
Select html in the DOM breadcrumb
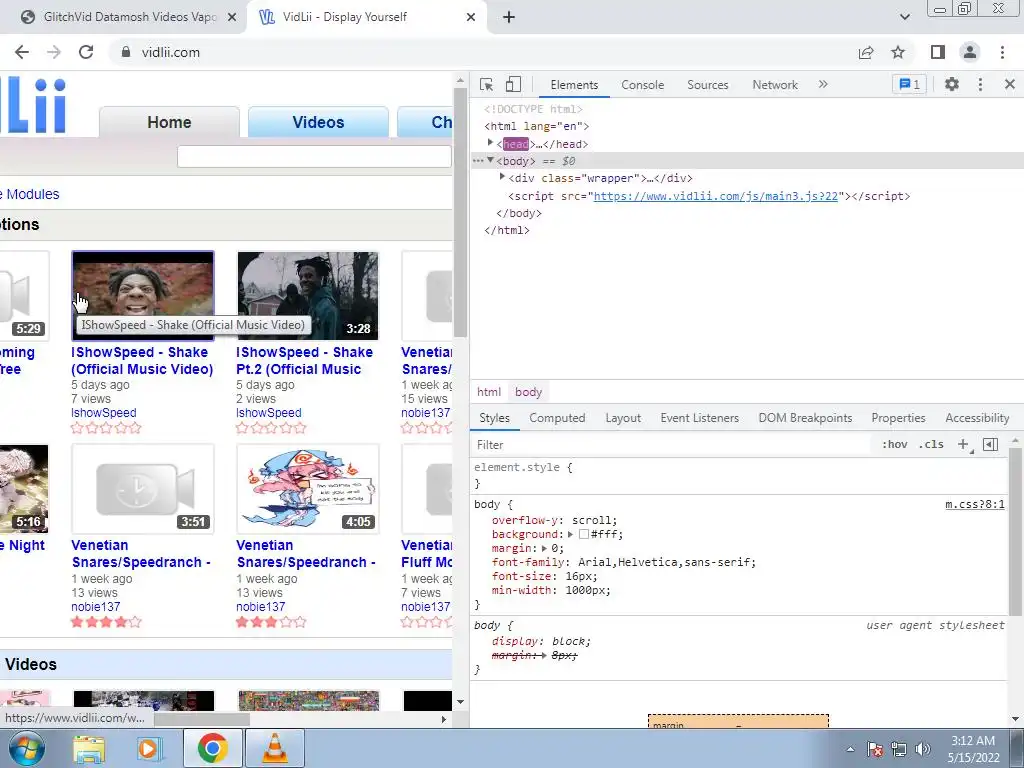point(488,392)
